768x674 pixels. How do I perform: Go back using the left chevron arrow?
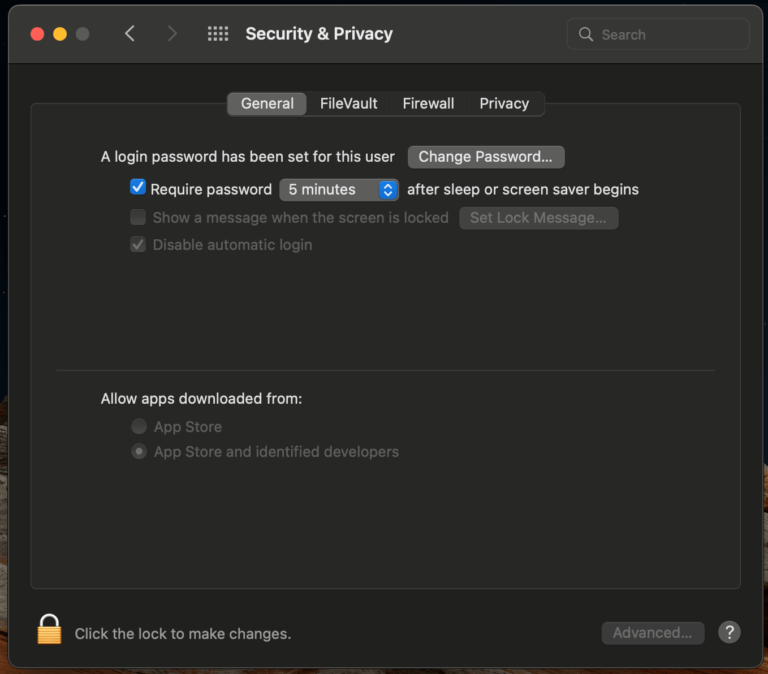129,34
